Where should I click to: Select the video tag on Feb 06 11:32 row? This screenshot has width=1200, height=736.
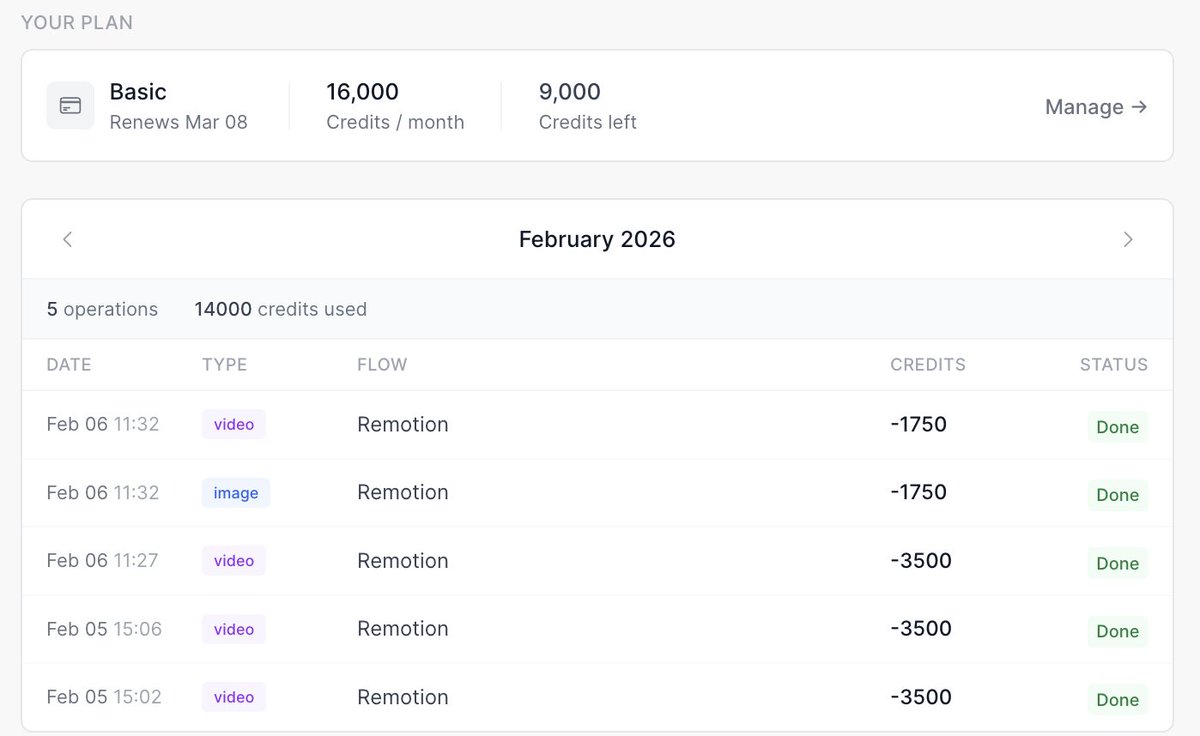click(x=234, y=424)
